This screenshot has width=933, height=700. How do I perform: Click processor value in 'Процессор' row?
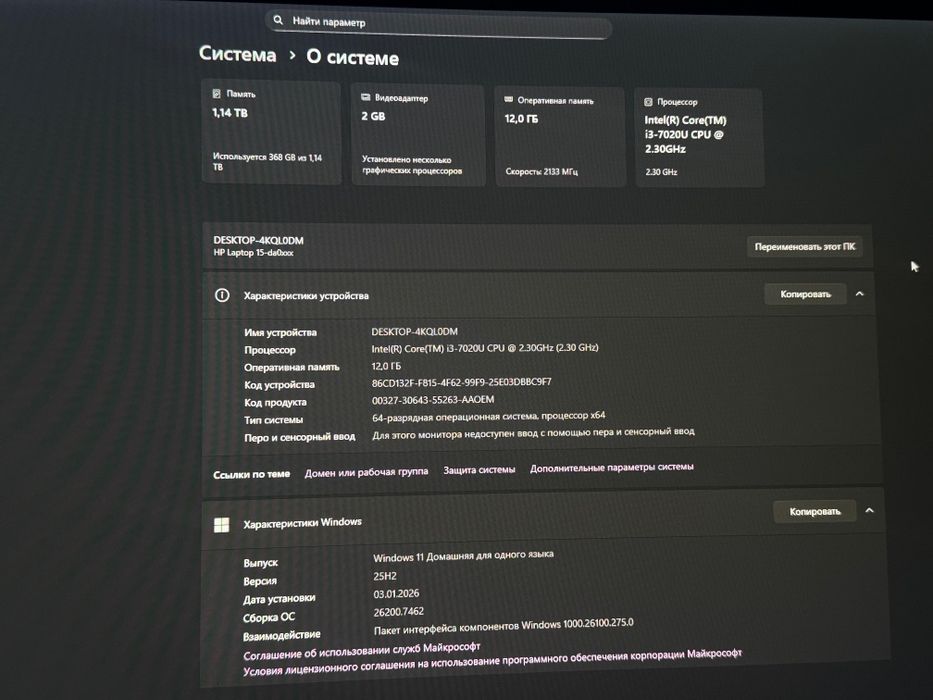coord(485,348)
